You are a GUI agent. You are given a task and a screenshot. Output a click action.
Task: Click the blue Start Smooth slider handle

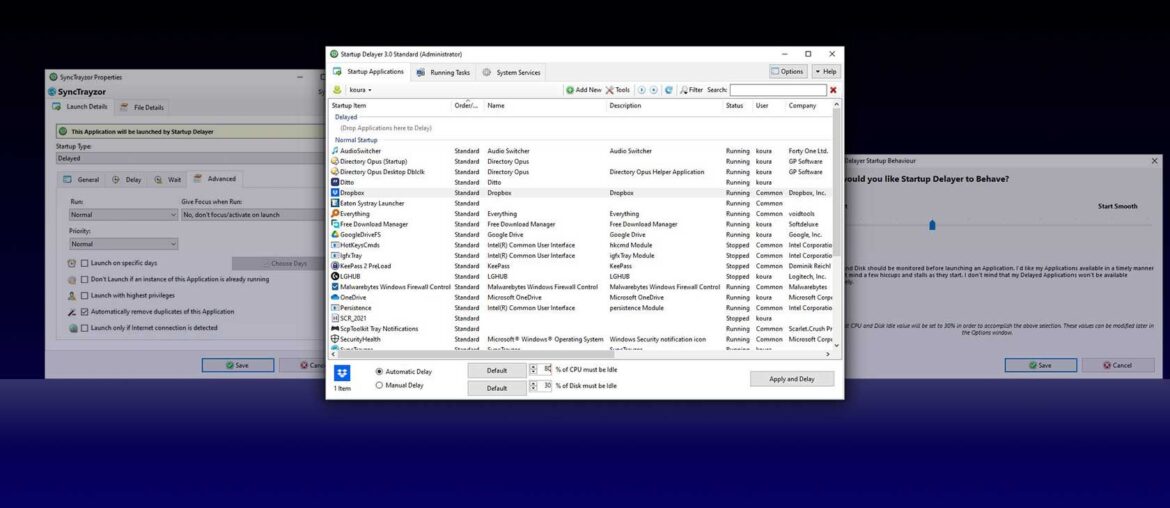(932, 225)
